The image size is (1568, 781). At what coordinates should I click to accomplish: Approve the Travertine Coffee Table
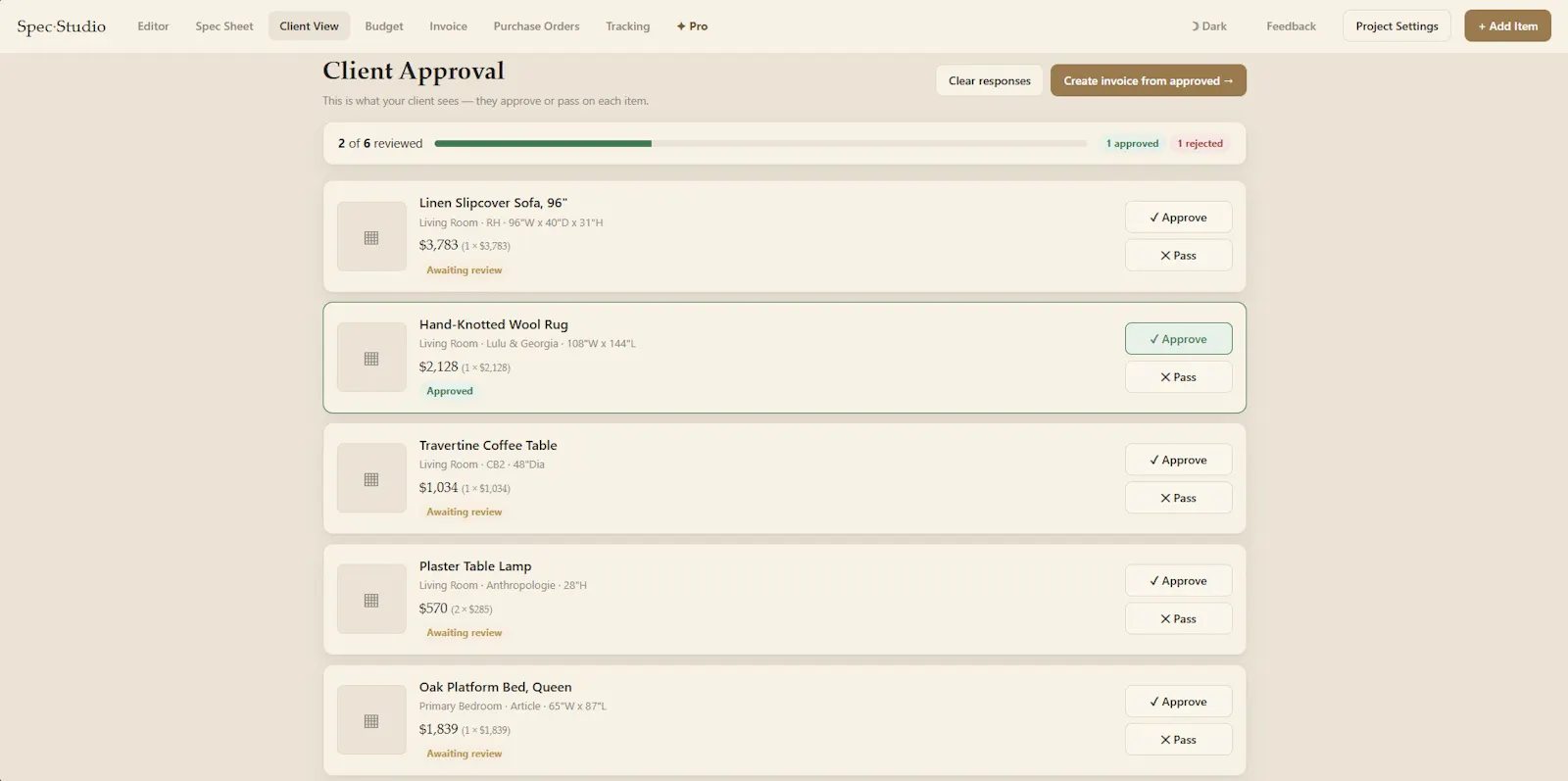tap(1178, 460)
